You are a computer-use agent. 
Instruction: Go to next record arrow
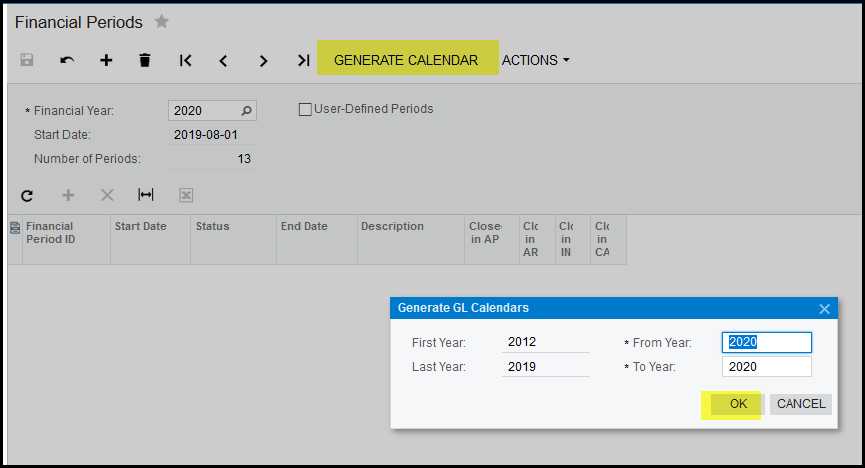click(x=263, y=60)
